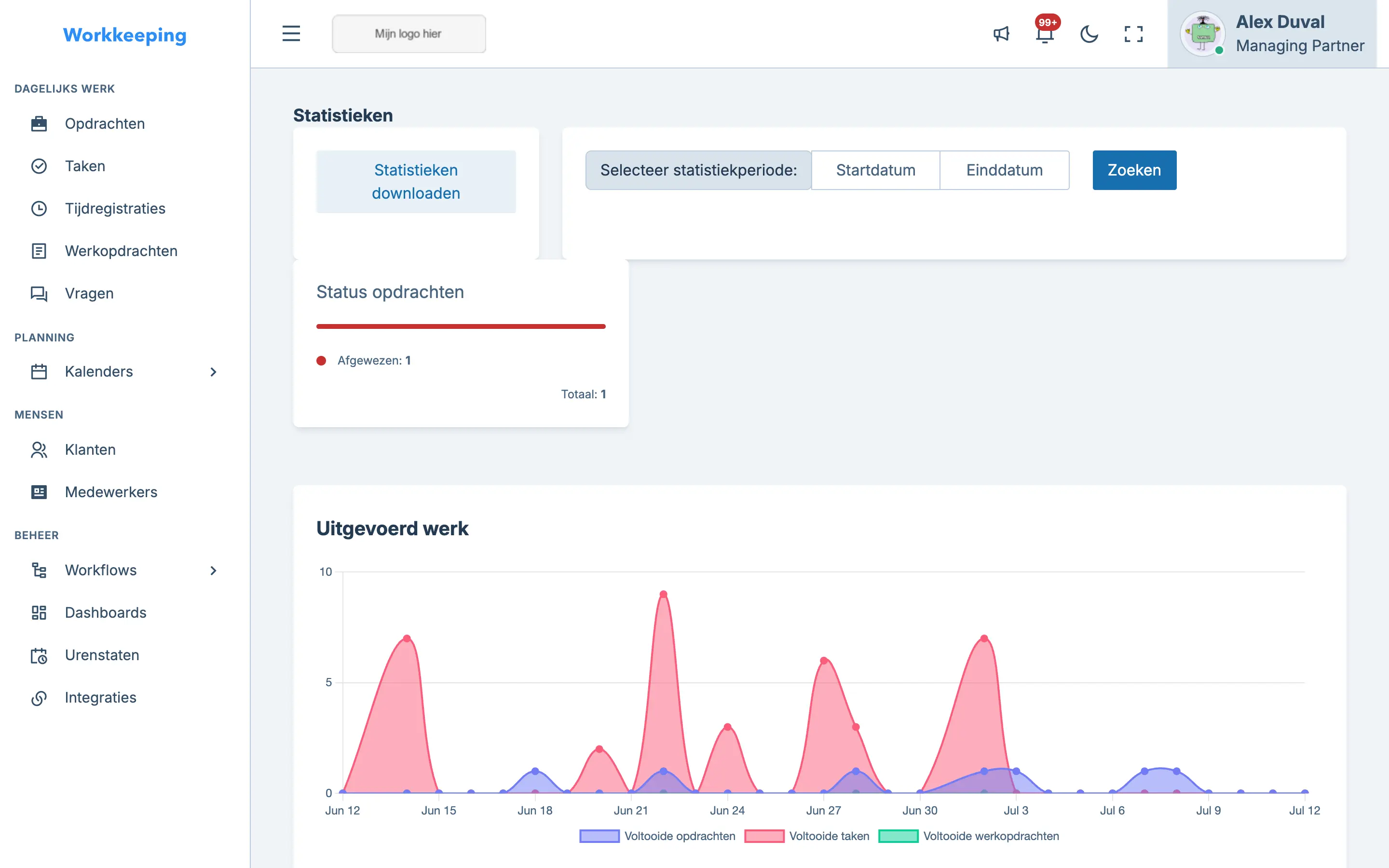Viewport: 1389px width, 868px height.
Task: Toggle Voltooide opdrachten legend series
Action: pyautogui.click(x=657, y=836)
